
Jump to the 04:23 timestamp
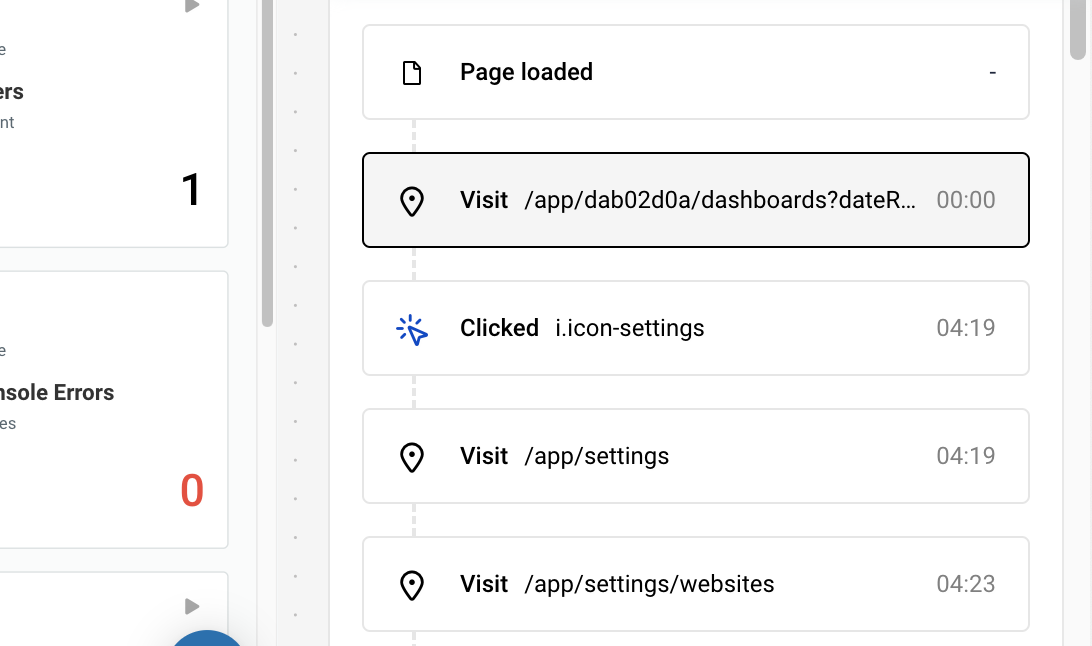tap(965, 584)
